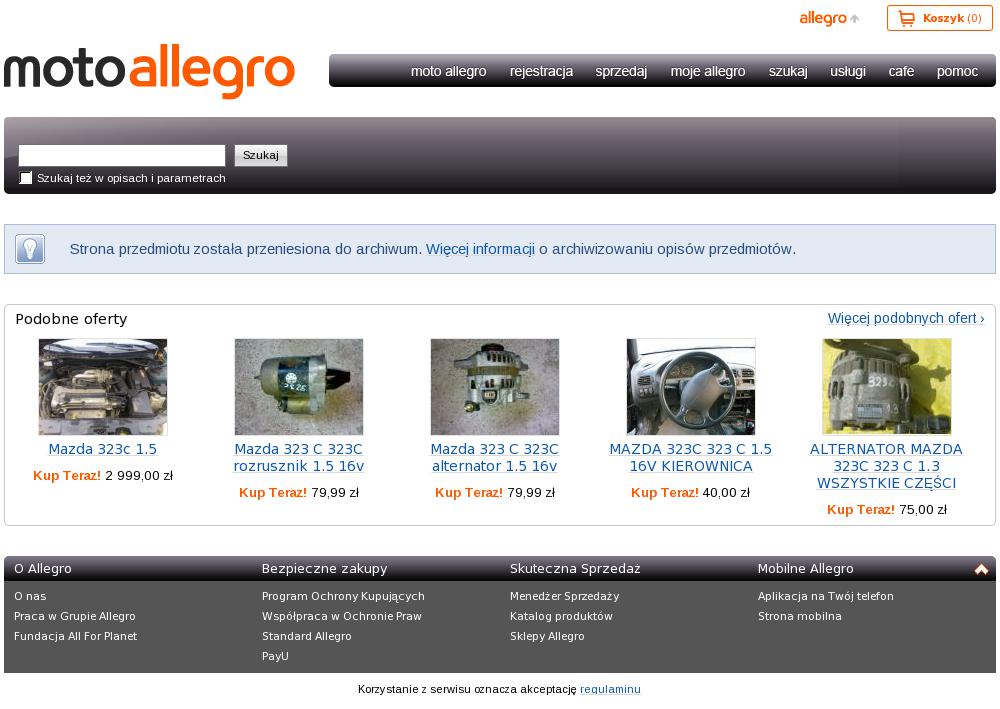Click the 'Bezpieczne zakupy' footer heading
Viewport: 1000px width, 709px height.
point(325,569)
